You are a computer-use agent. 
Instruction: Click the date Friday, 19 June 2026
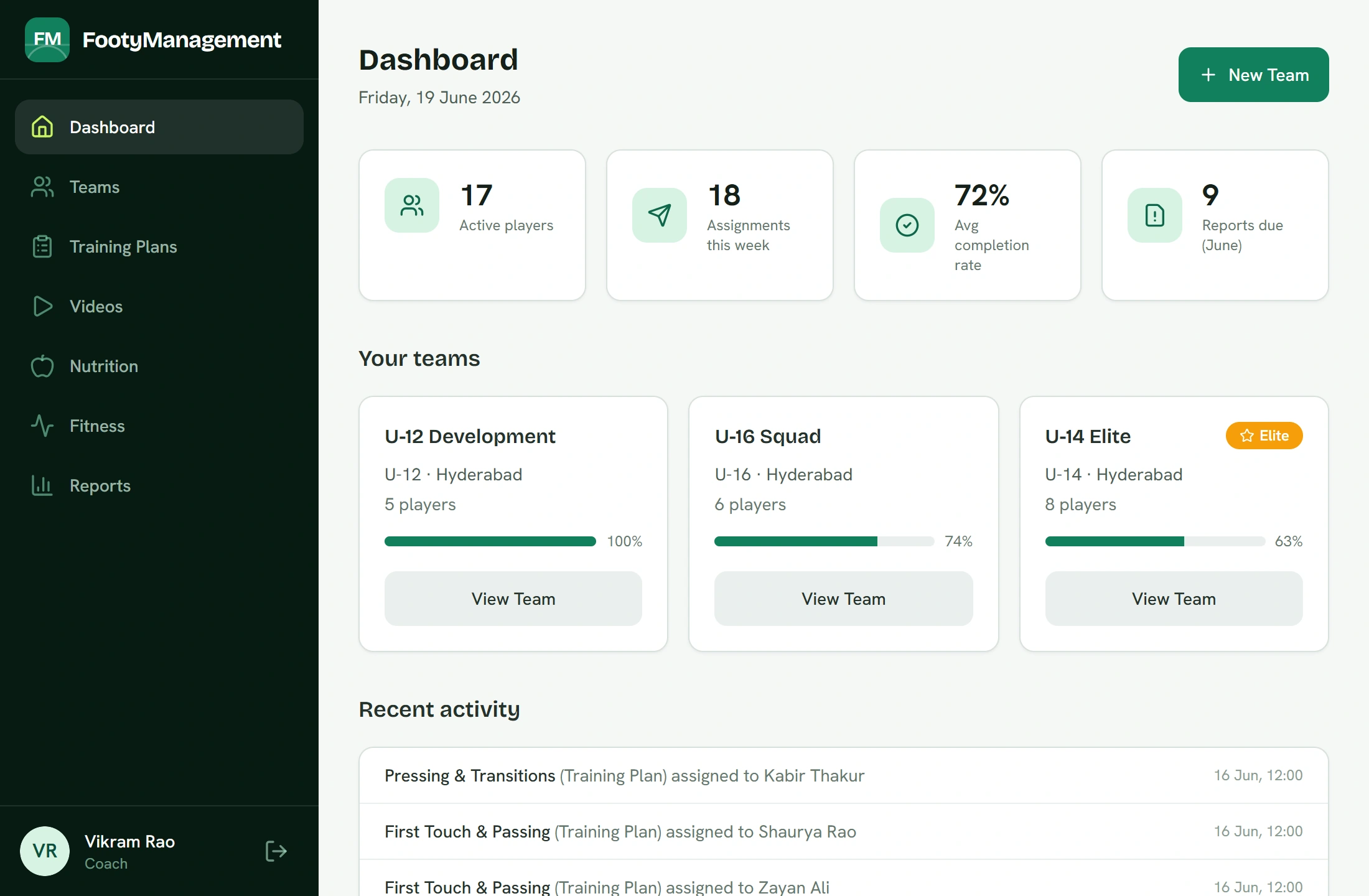click(x=439, y=98)
